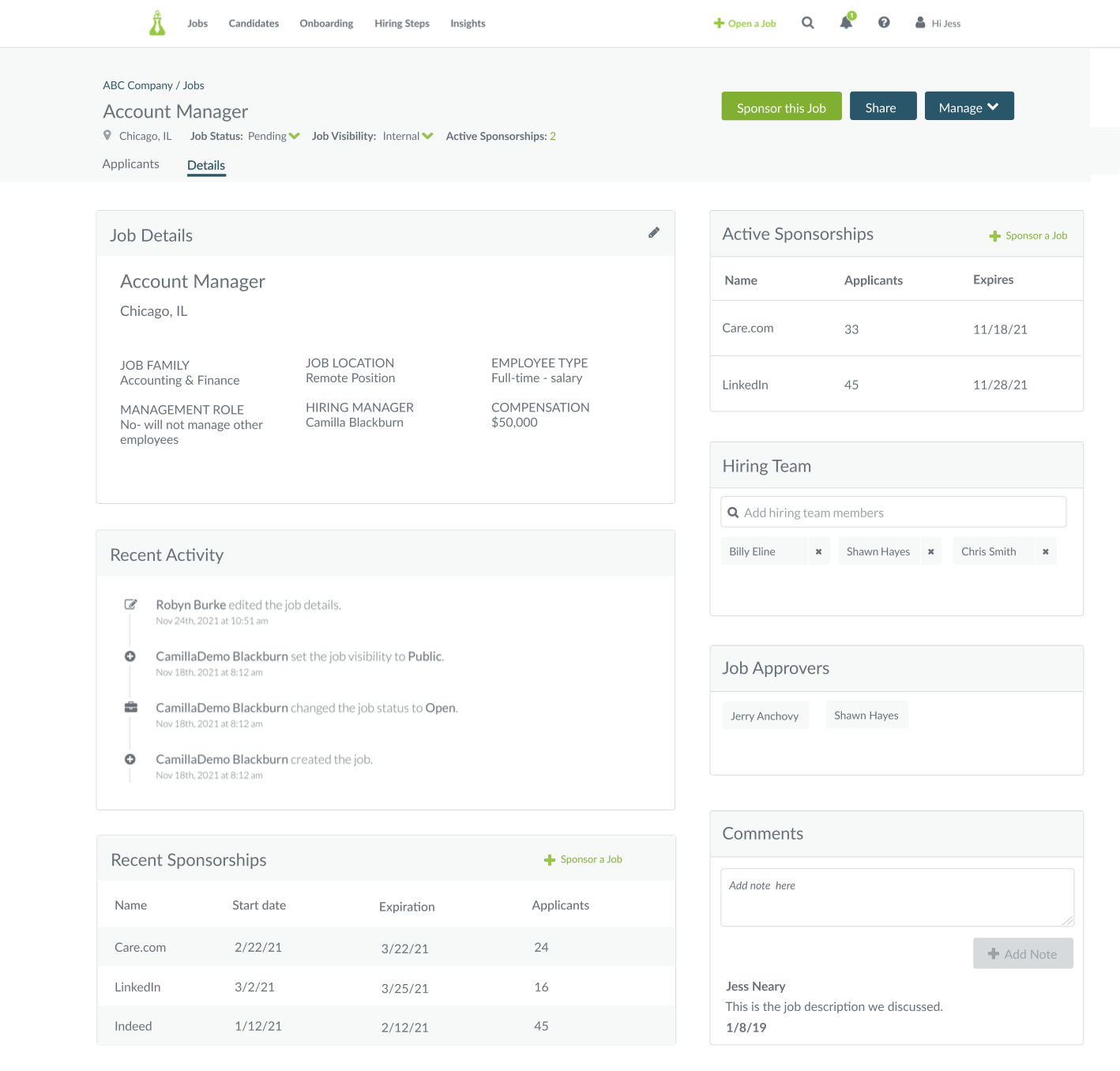This screenshot has height=1071, width=1120.
Task: Click LinkedIn row in Recent Sponsorships
Action: [385, 986]
